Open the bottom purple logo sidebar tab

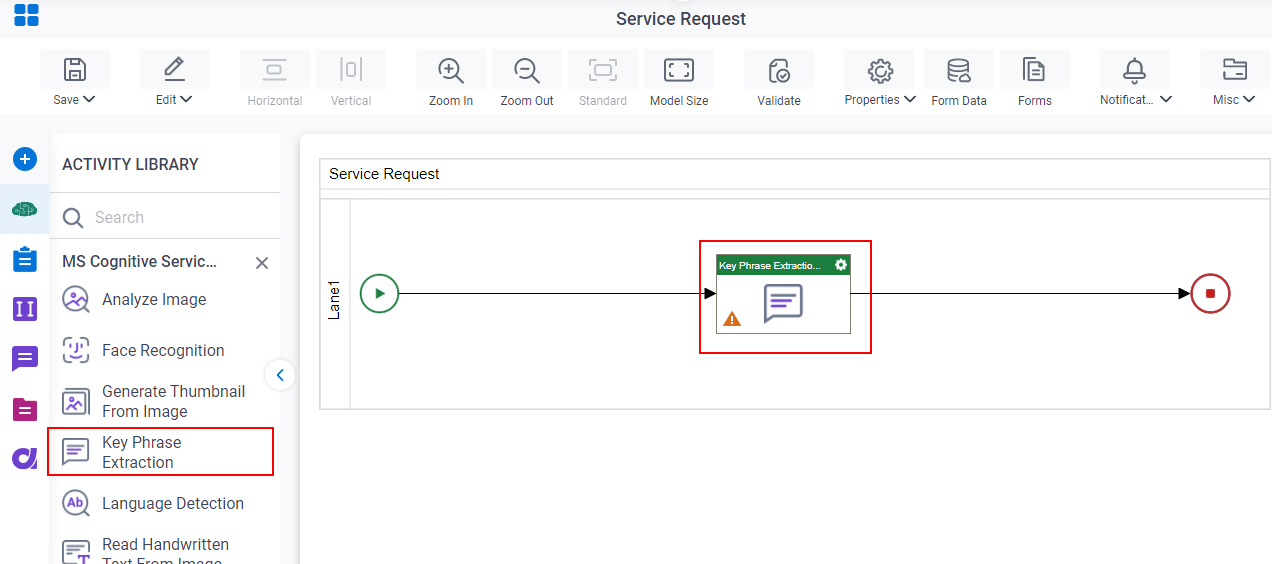click(25, 458)
